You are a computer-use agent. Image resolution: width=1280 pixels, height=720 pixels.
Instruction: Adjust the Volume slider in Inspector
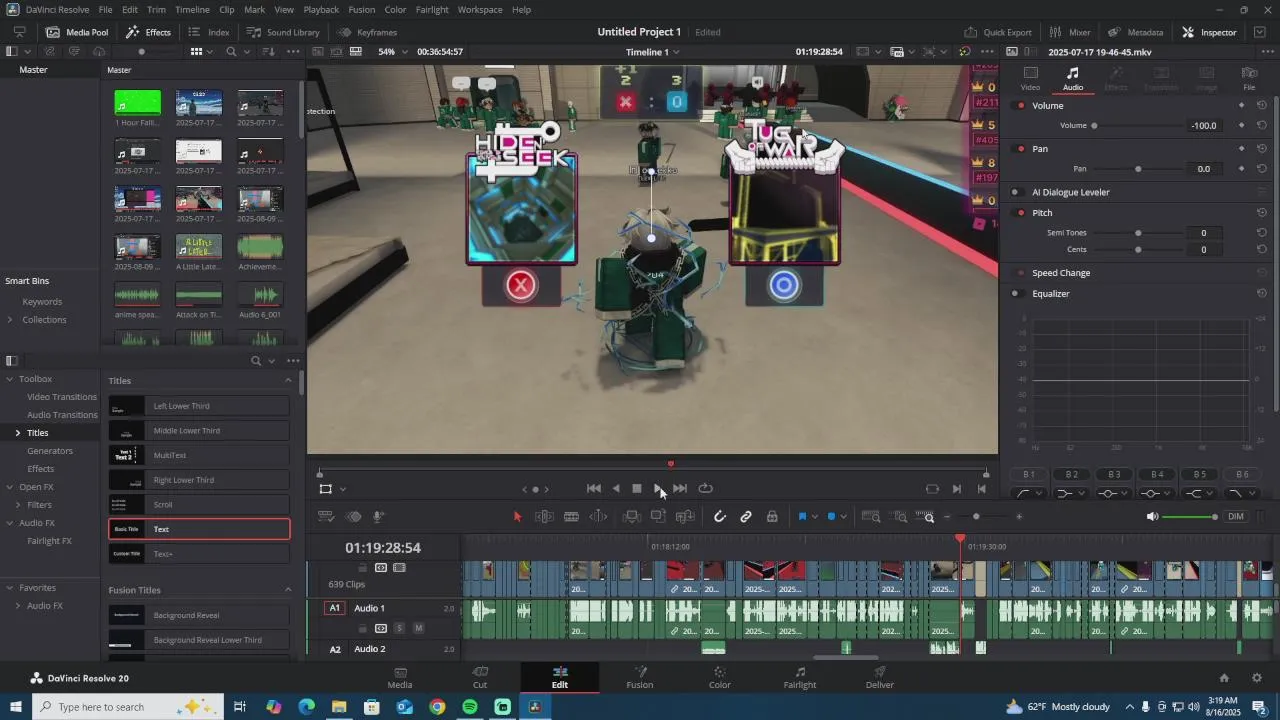1094,126
